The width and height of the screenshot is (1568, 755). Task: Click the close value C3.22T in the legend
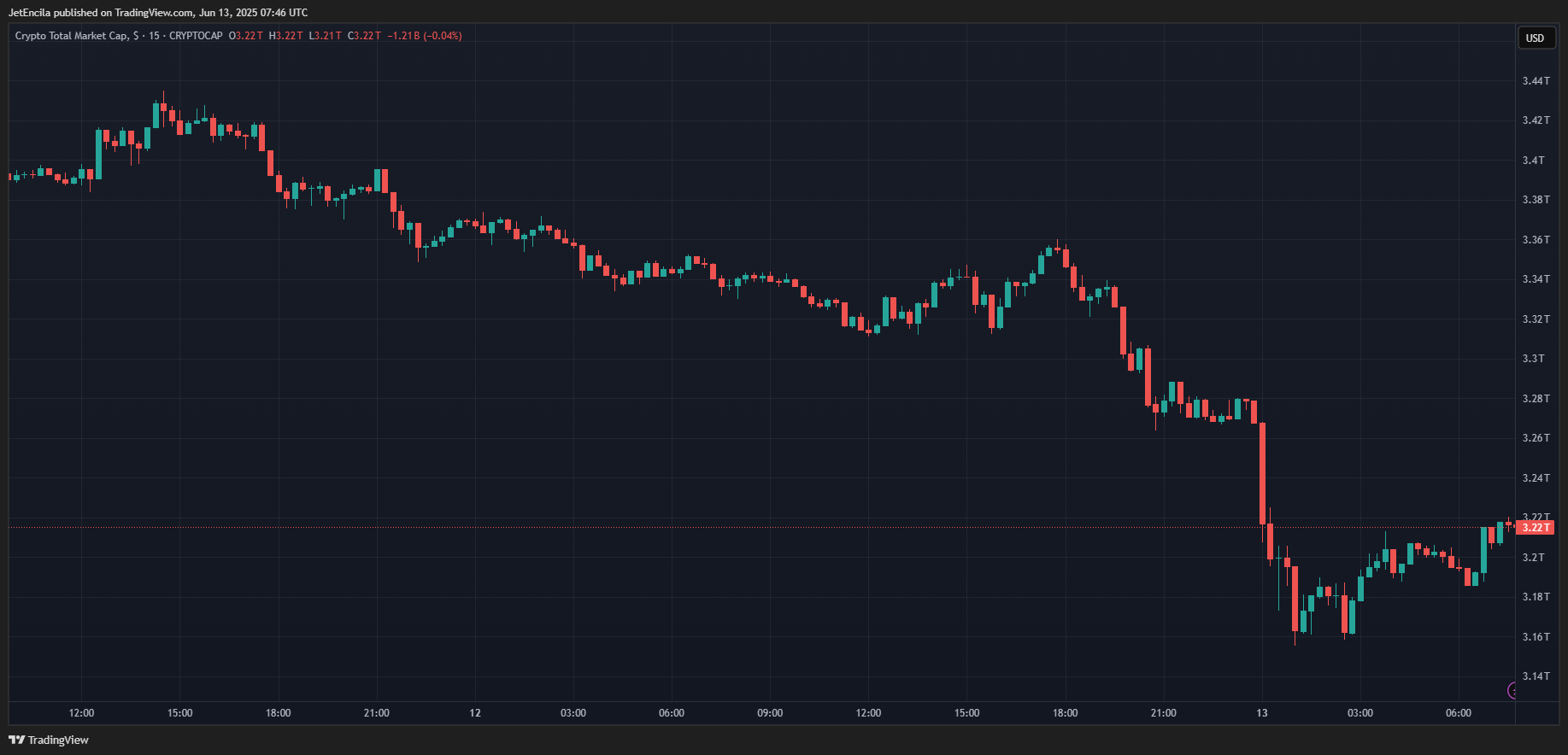click(364, 36)
